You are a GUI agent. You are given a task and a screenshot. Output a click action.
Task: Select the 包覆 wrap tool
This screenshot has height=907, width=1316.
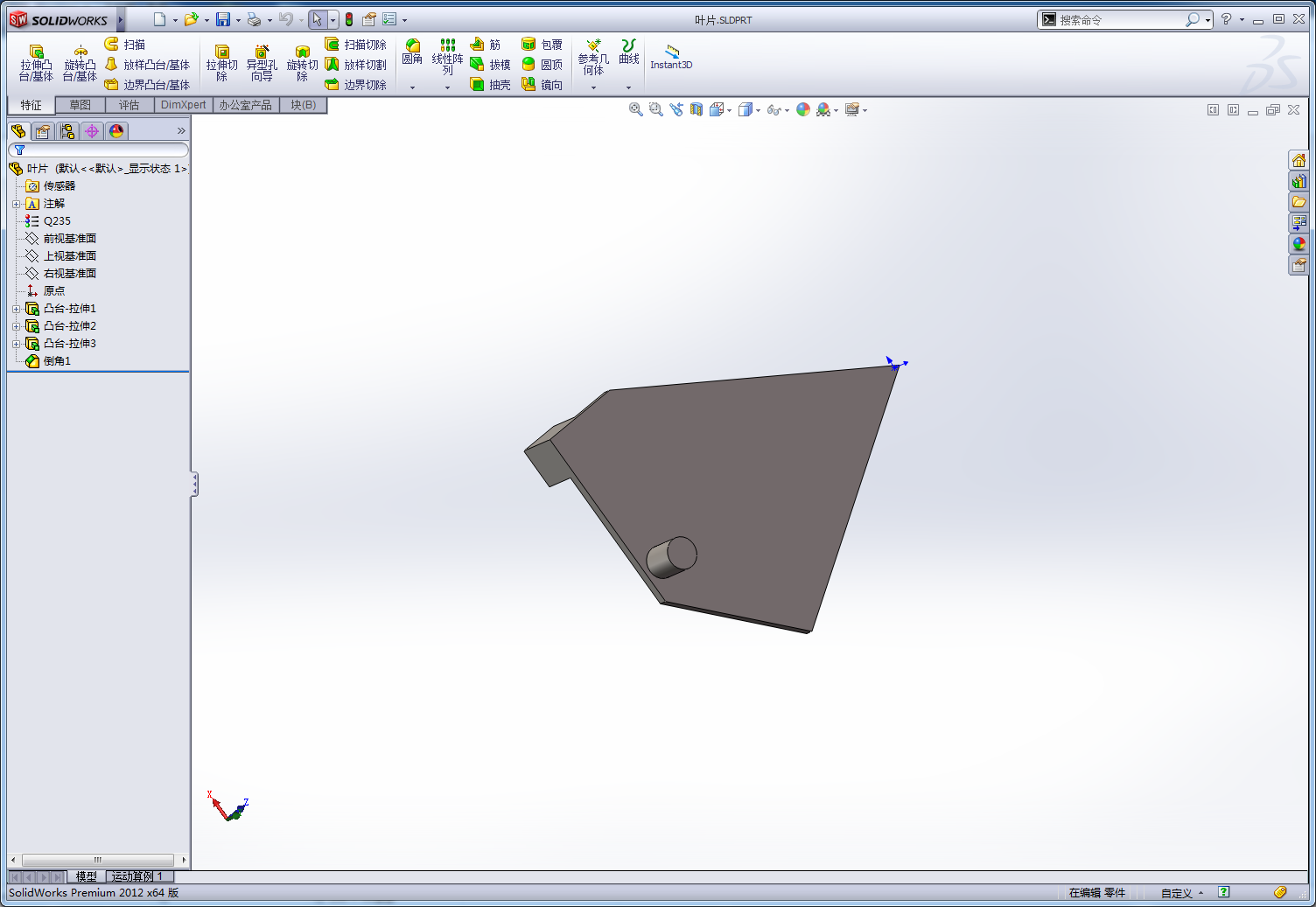tap(542, 45)
